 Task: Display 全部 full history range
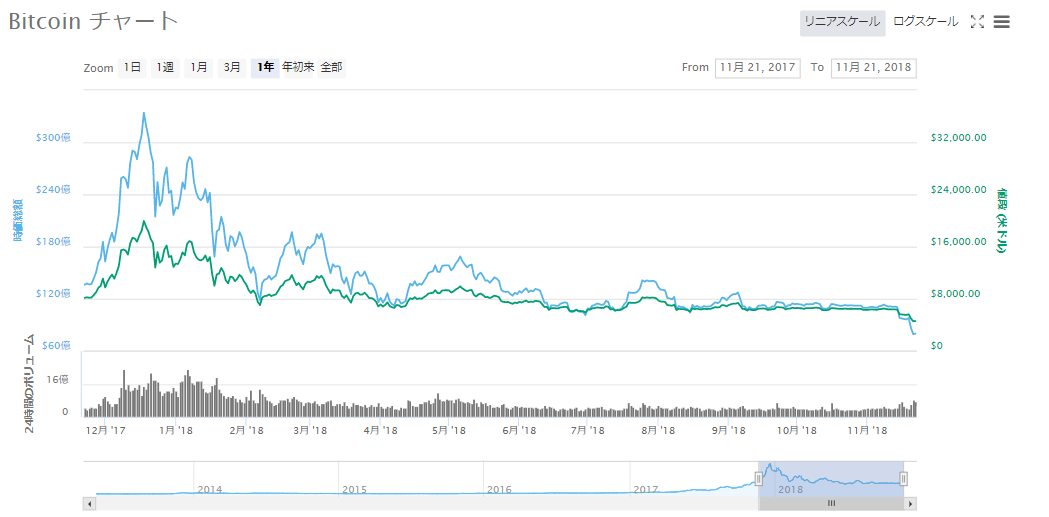tap(332, 68)
